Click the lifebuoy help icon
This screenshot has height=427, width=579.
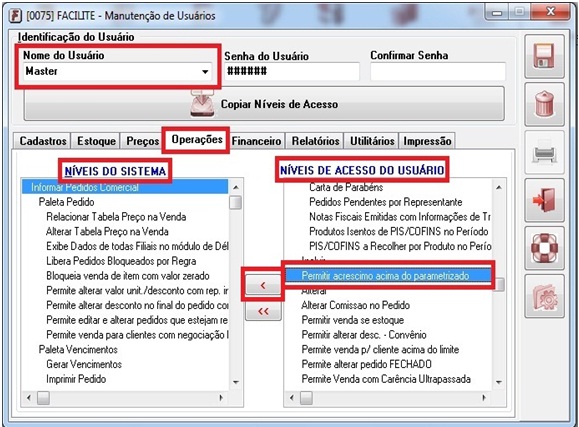544,248
